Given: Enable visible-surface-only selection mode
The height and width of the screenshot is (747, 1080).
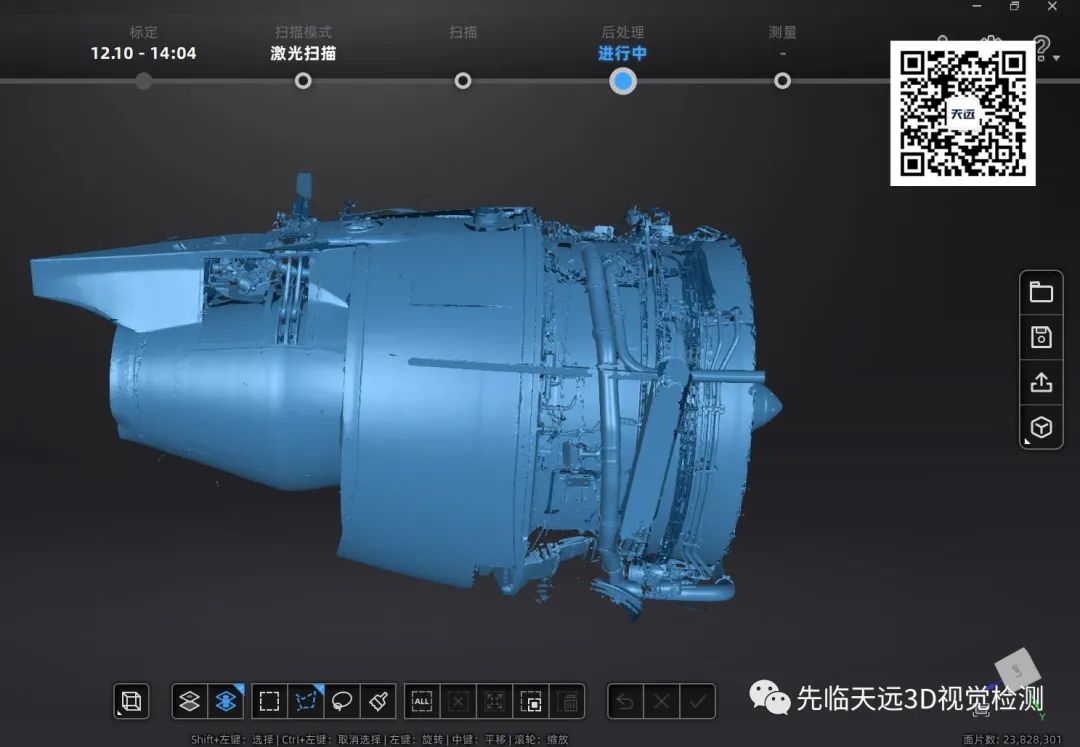Looking at the screenshot, I should 188,701.
